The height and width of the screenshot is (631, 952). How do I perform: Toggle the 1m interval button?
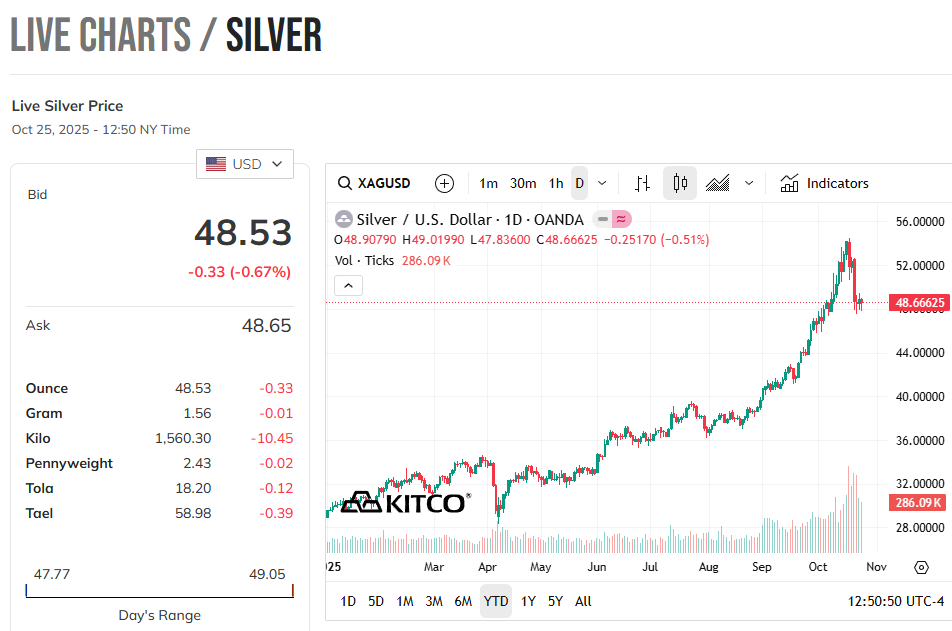coord(488,184)
